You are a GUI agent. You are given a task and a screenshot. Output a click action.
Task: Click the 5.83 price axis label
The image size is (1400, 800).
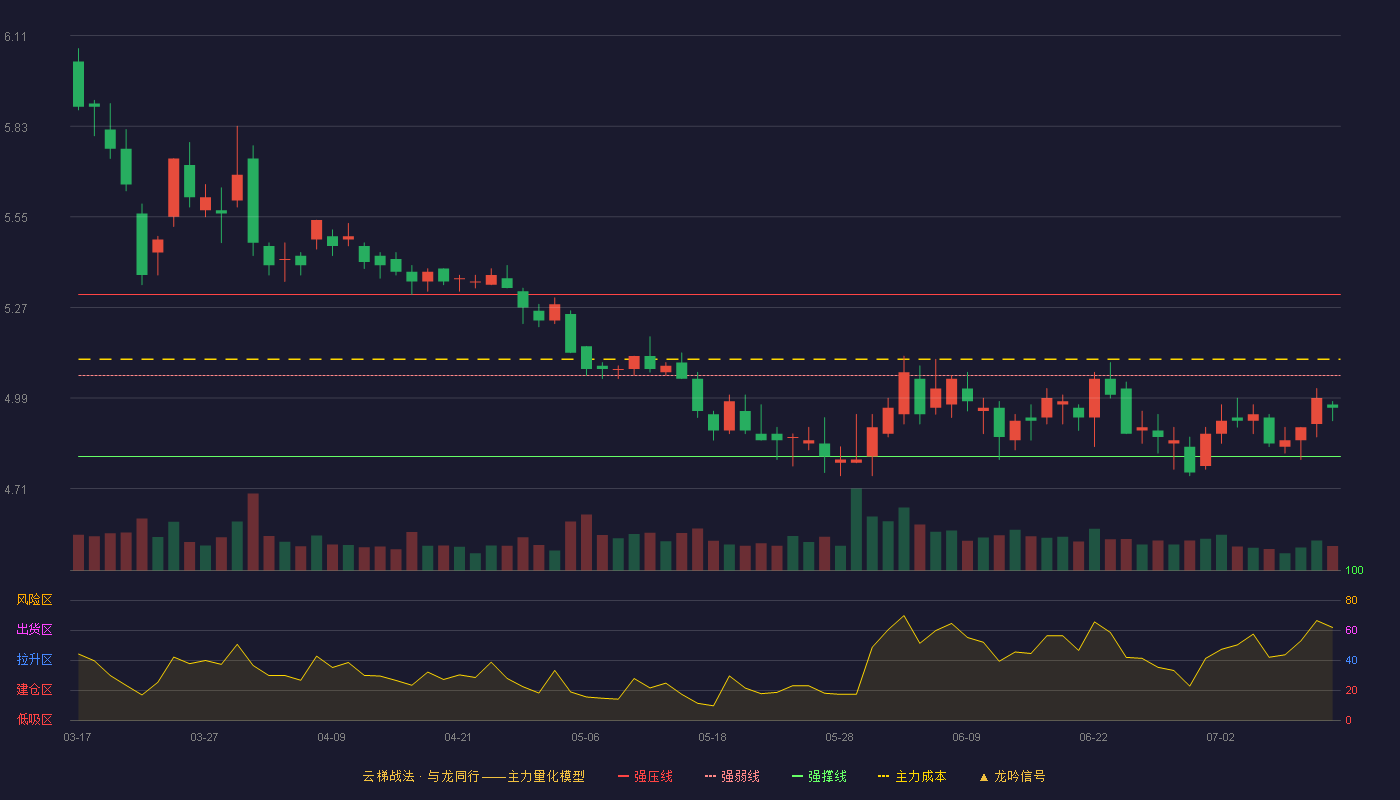coord(15,128)
